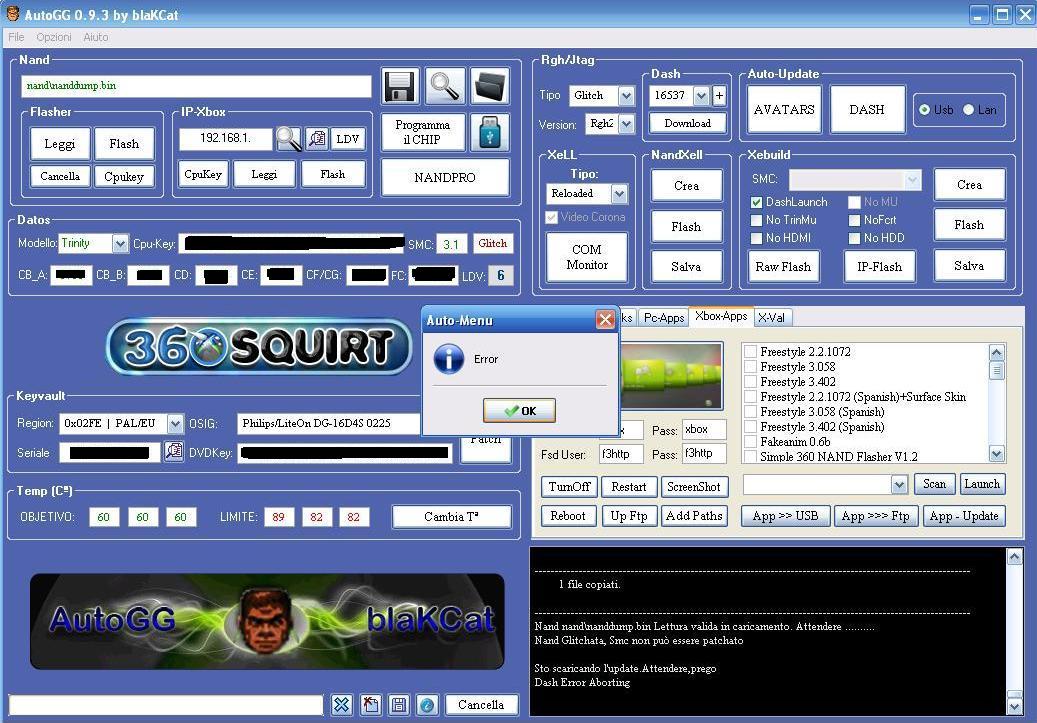Click the floppy disk save icon in Nand
Viewport: 1037px width, 723px height.
400,86
